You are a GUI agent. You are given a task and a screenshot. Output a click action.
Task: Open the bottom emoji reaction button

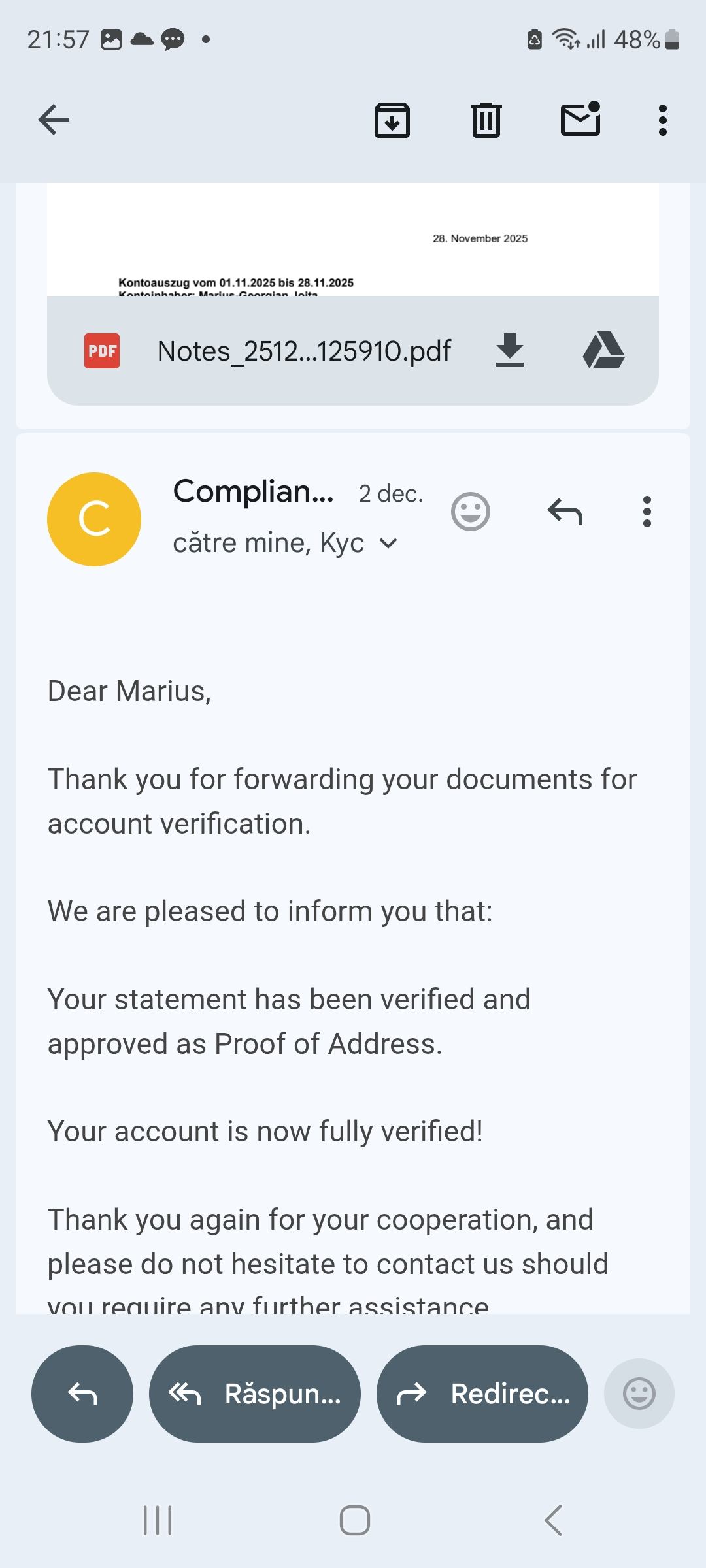point(639,1394)
